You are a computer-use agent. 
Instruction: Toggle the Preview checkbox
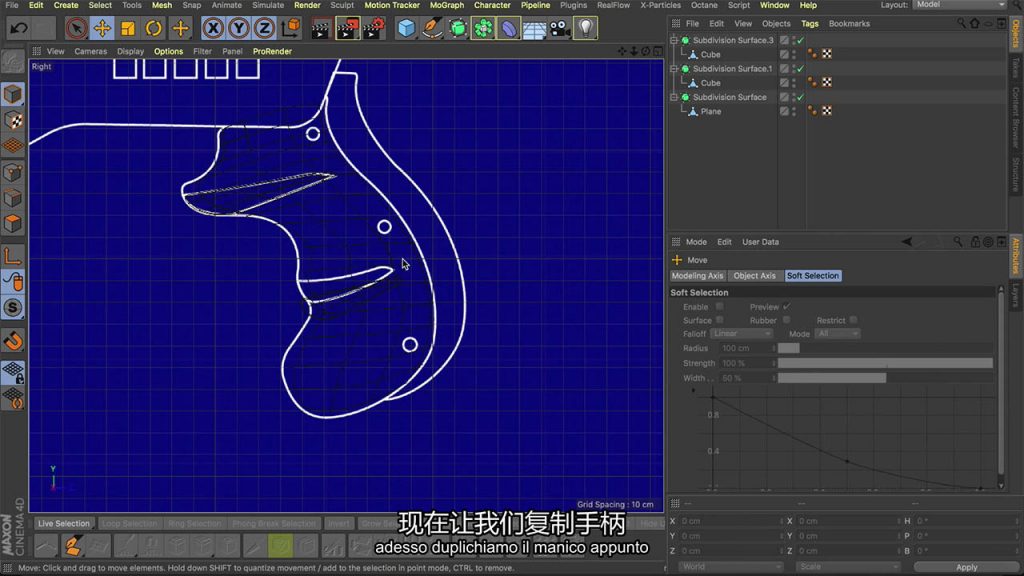coord(787,306)
